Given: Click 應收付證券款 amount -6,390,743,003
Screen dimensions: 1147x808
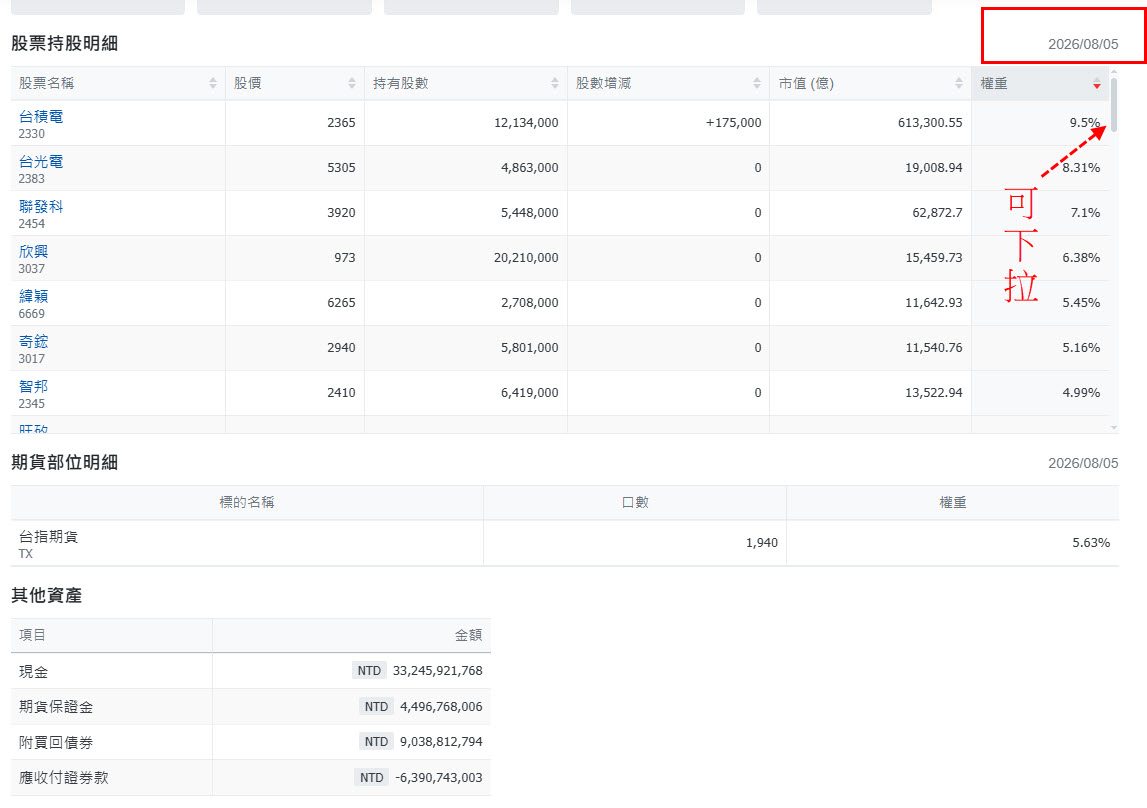Looking at the screenshot, I should pyautogui.click(x=438, y=777).
